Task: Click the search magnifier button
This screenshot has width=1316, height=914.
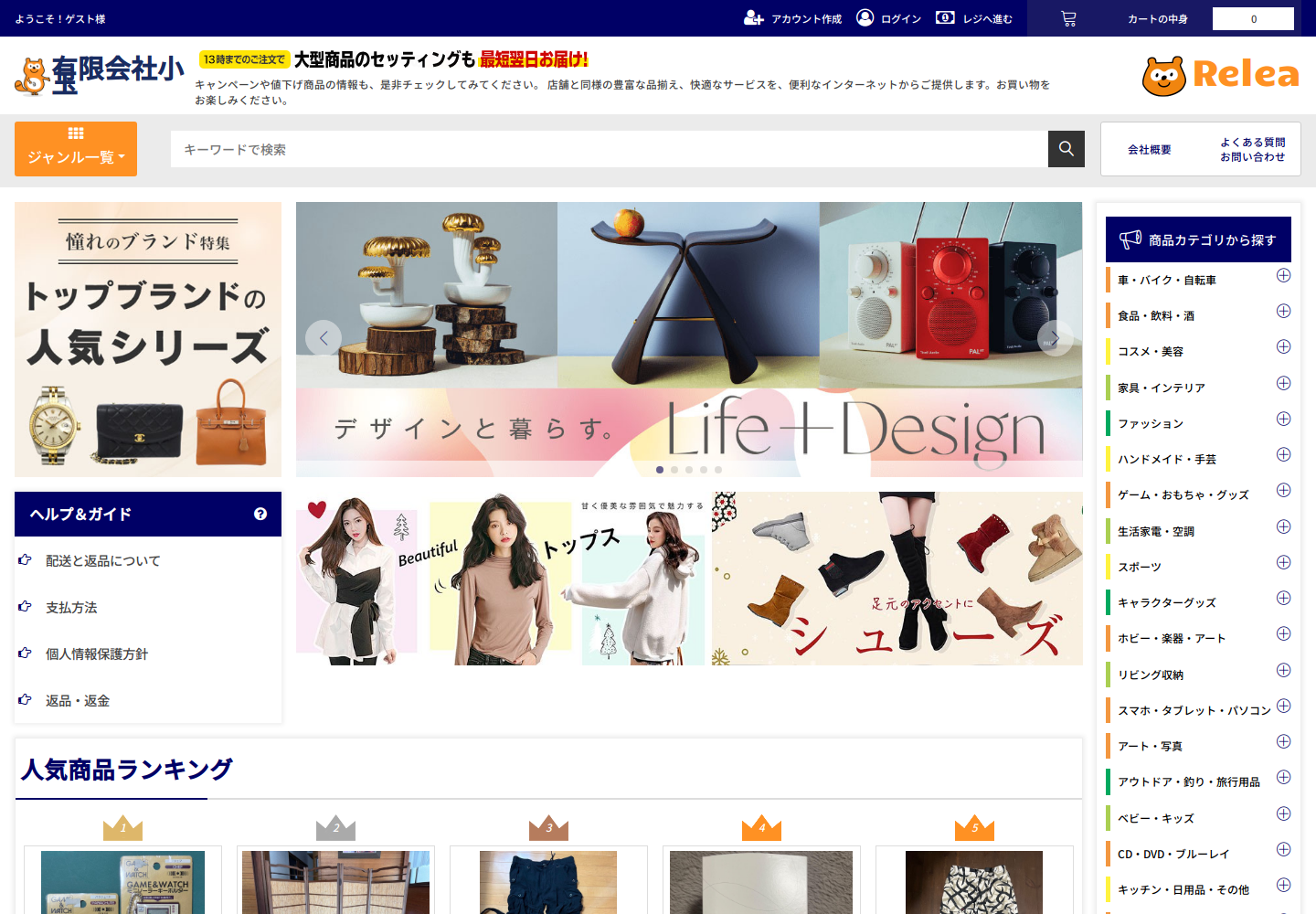Action: (x=1067, y=149)
